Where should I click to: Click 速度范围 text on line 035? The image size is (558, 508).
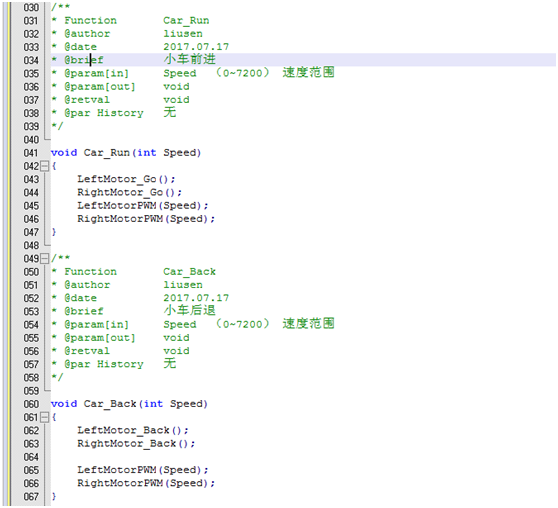(x=309, y=73)
